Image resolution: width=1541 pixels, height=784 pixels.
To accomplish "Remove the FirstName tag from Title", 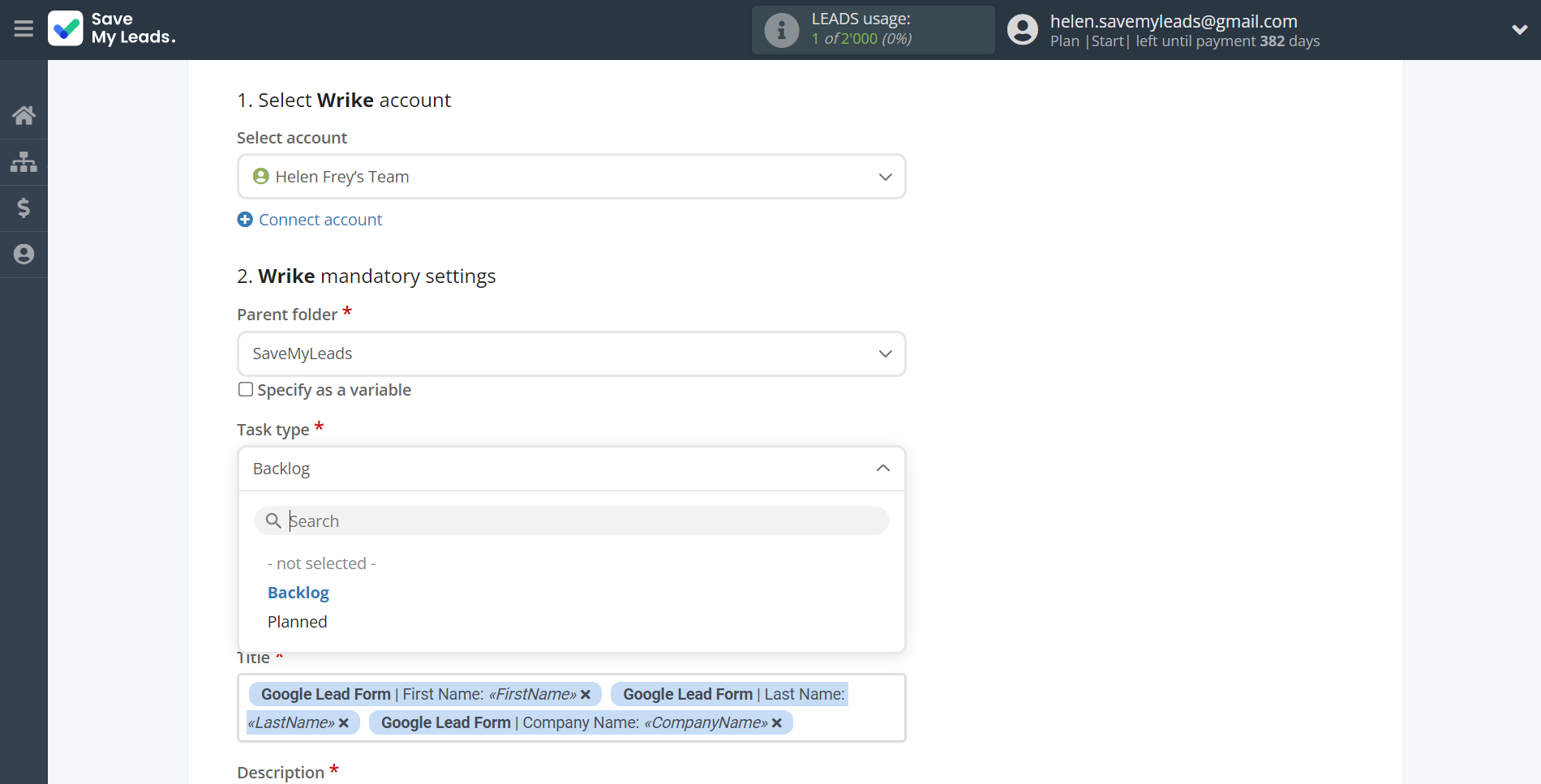I will click(586, 695).
